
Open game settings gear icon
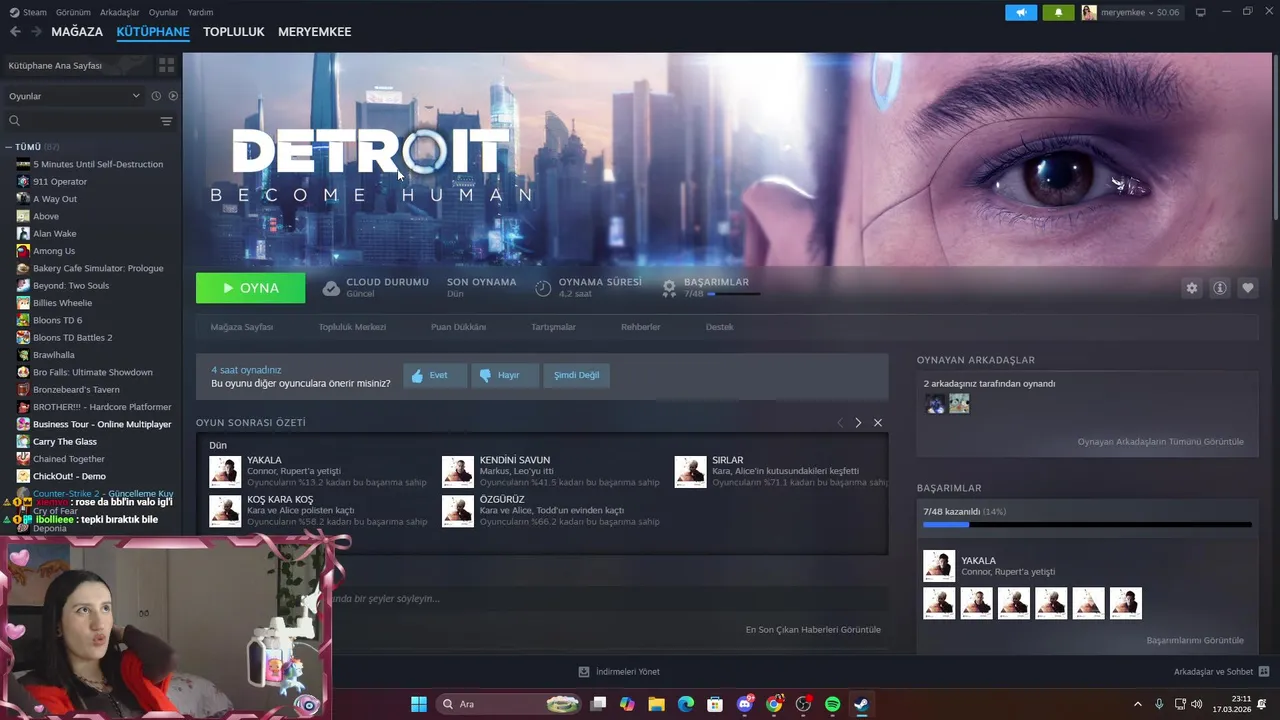[x=1191, y=288]
